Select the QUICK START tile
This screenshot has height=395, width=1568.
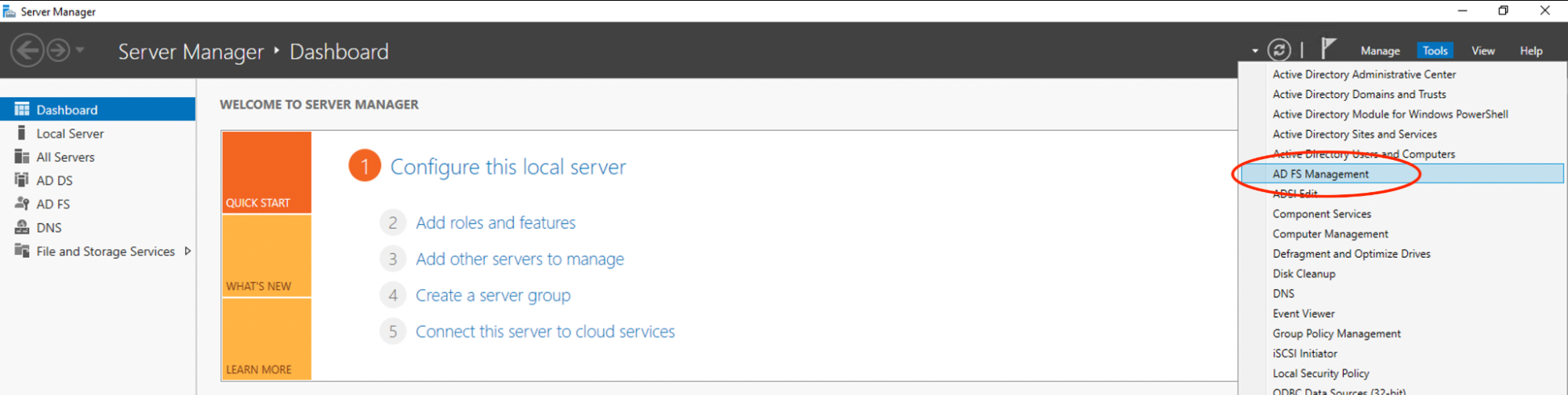[267, 172]
